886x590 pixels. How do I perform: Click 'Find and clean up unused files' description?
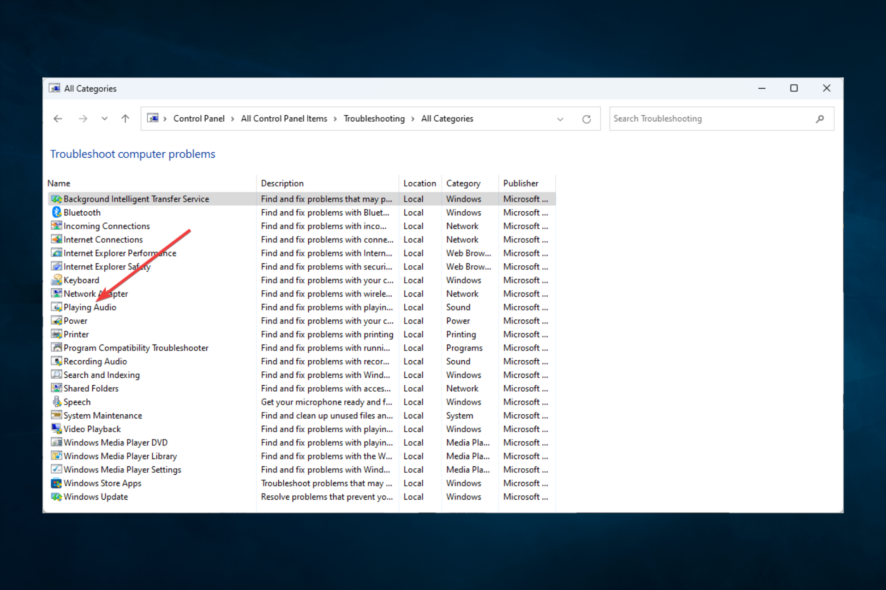coord(327,415)
